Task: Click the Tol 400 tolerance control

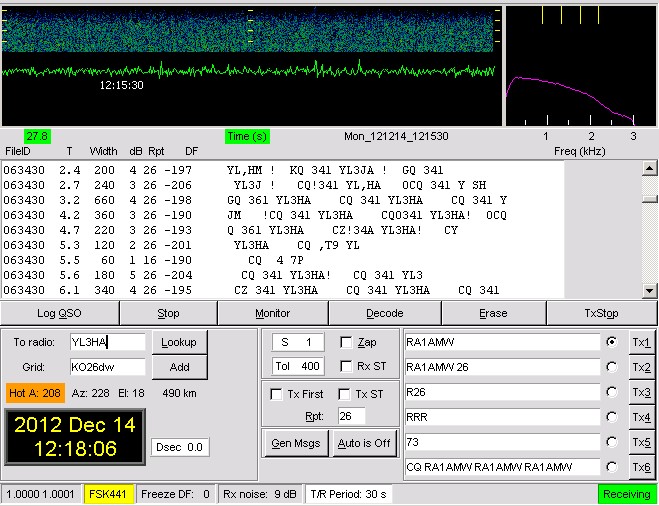Action: click(x=298, y=366)
